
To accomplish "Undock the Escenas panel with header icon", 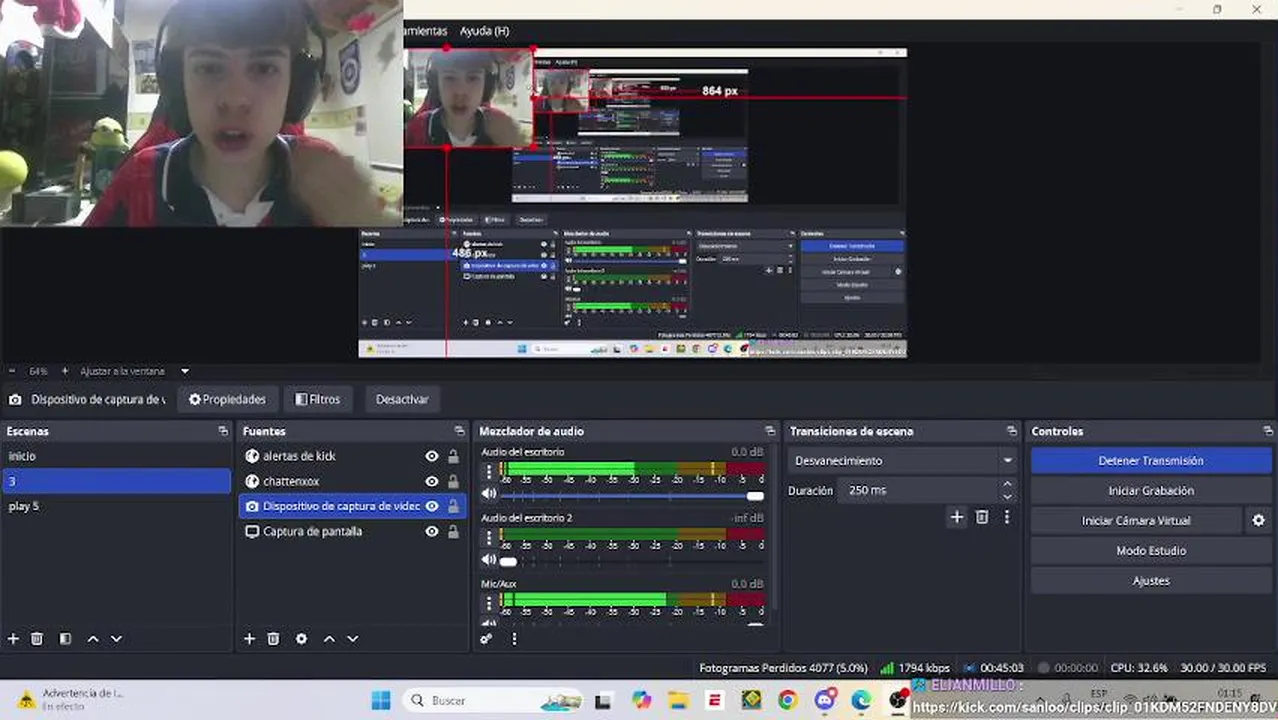I will (222, 431).
